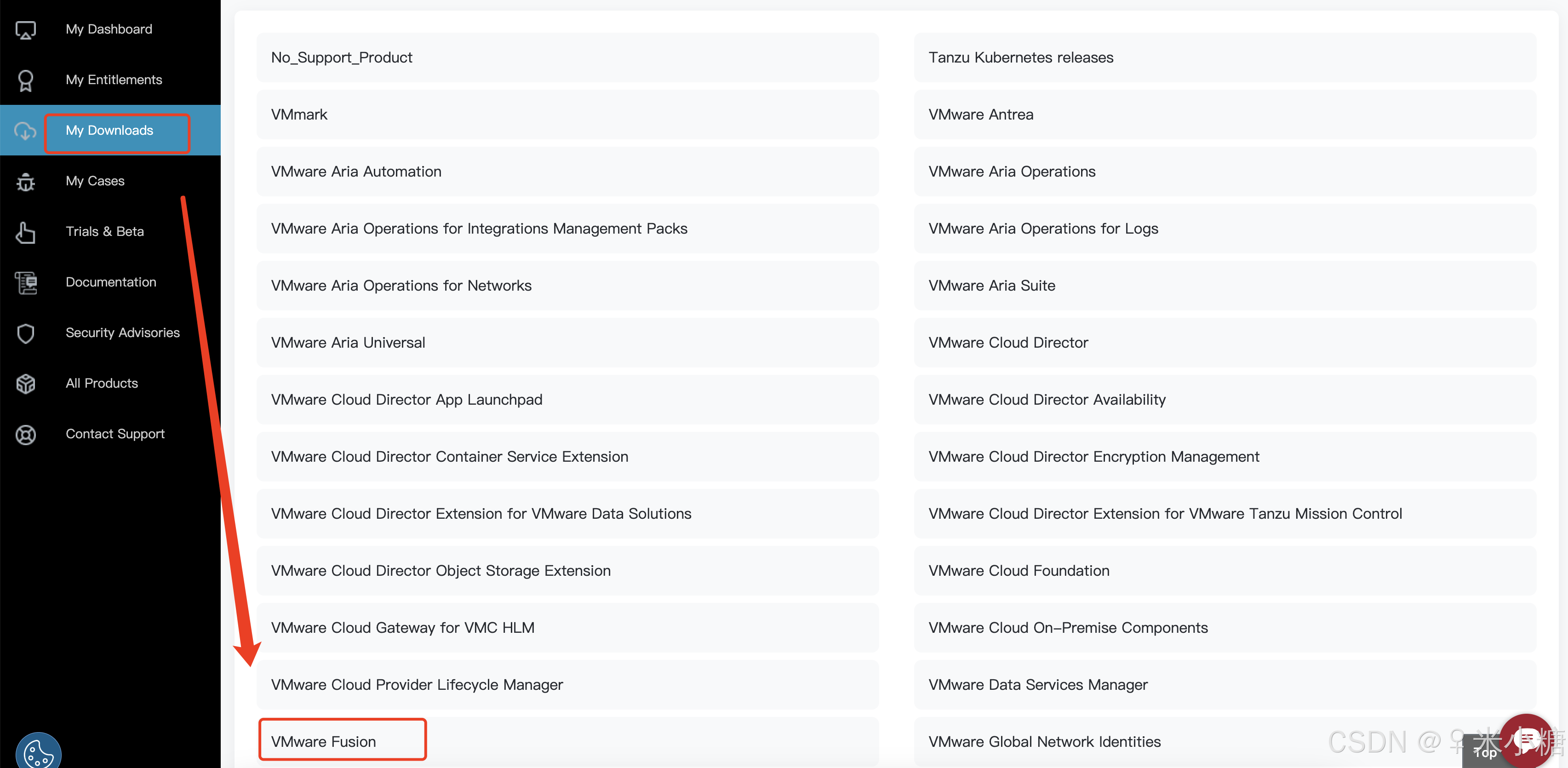Open My Cases in sidebar
This screenshot has height=768, width=1568.
pyautogui.click(x=95, y=181)
